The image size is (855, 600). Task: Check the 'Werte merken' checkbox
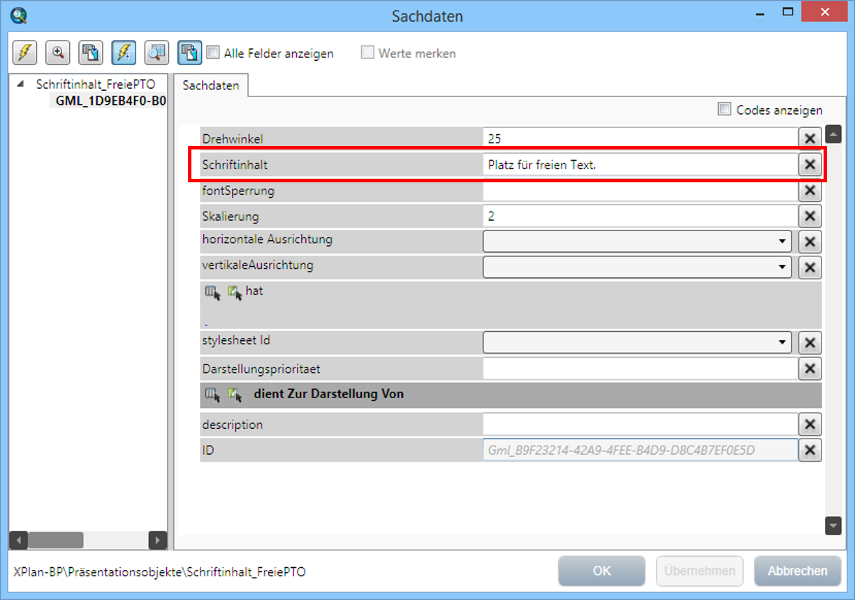[x=368, y=53]
